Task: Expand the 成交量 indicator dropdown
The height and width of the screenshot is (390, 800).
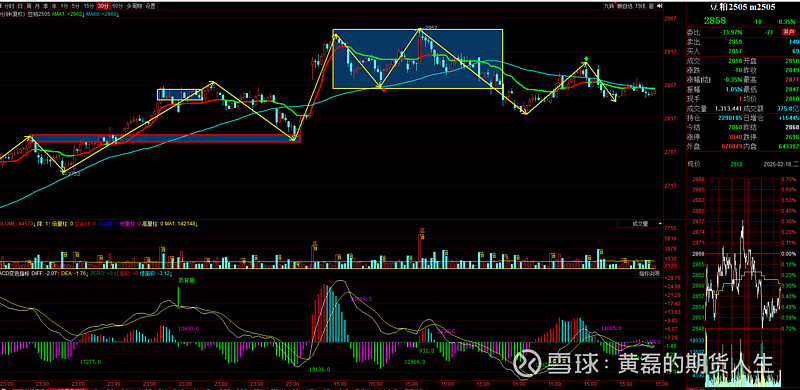Action: [x=640, y=224]
